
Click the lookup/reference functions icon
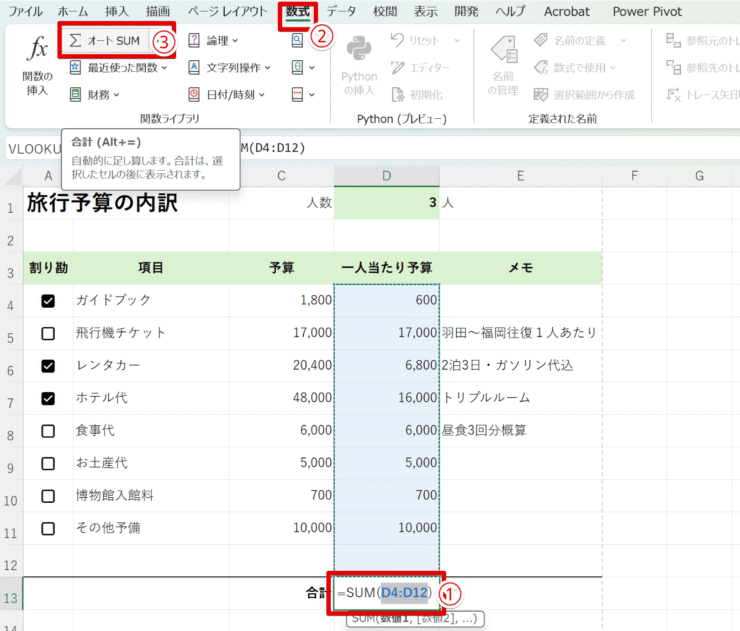pos(297,41)
